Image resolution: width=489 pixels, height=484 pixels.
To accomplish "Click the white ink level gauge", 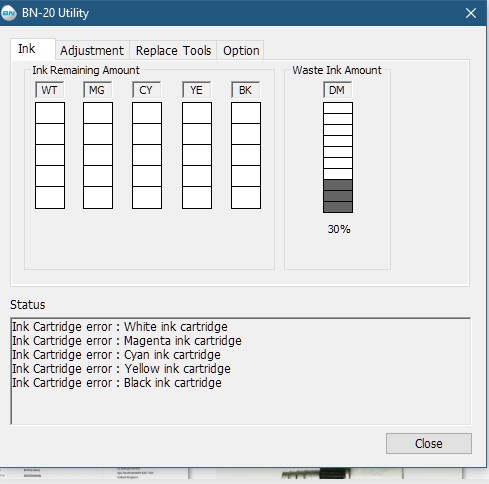I will click(x=50, y=155).
